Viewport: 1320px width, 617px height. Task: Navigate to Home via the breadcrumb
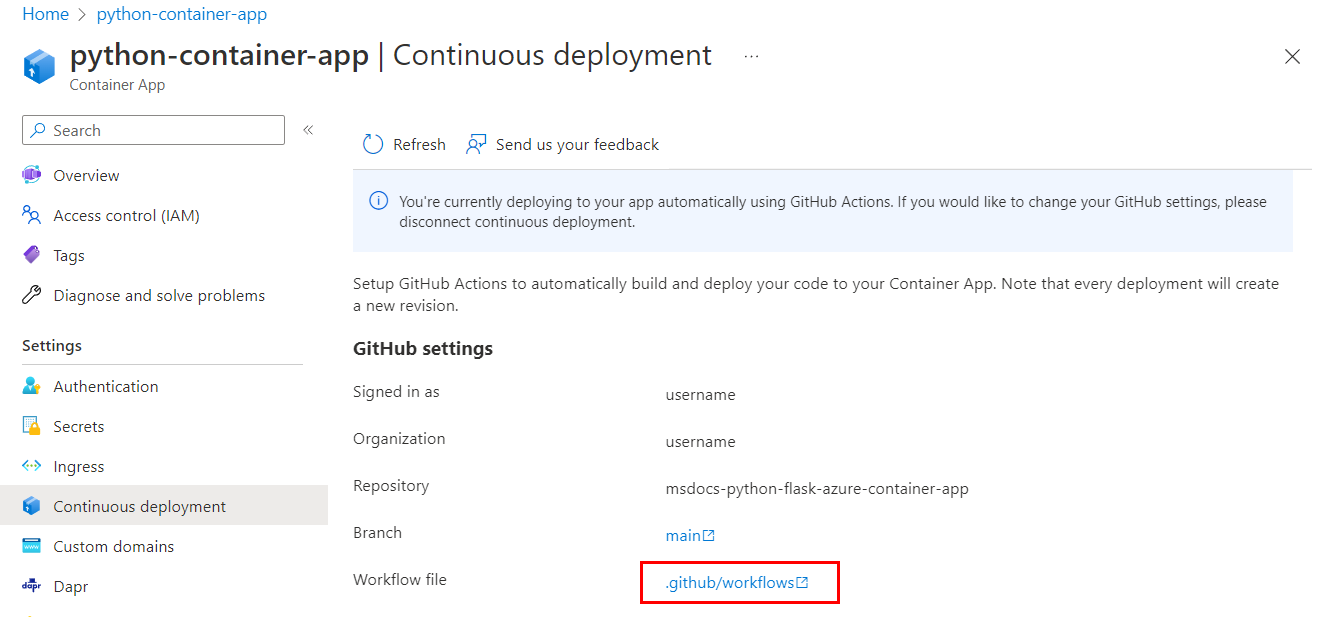pos(45,14)
